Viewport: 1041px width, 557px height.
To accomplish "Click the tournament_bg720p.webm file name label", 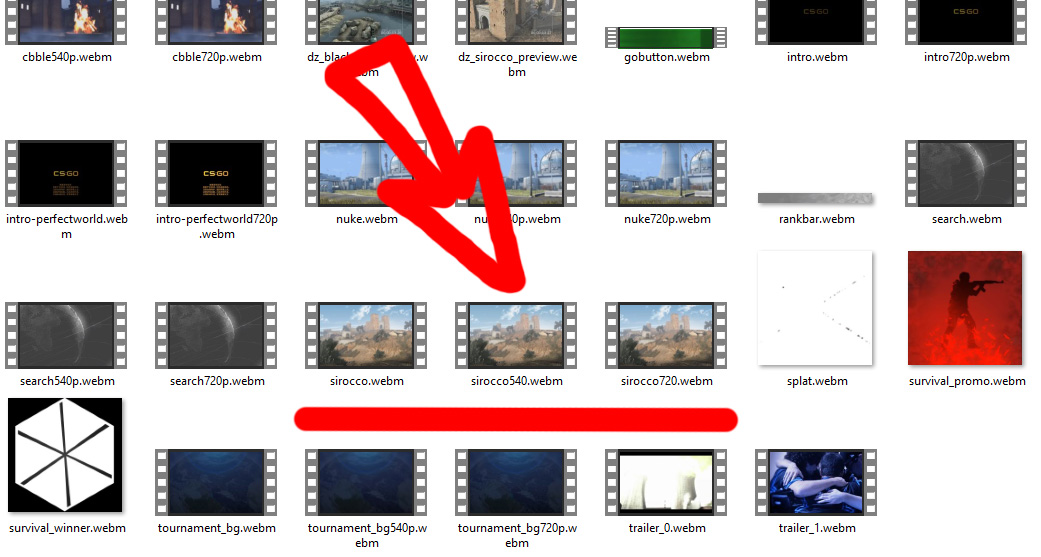I will 517,536.
